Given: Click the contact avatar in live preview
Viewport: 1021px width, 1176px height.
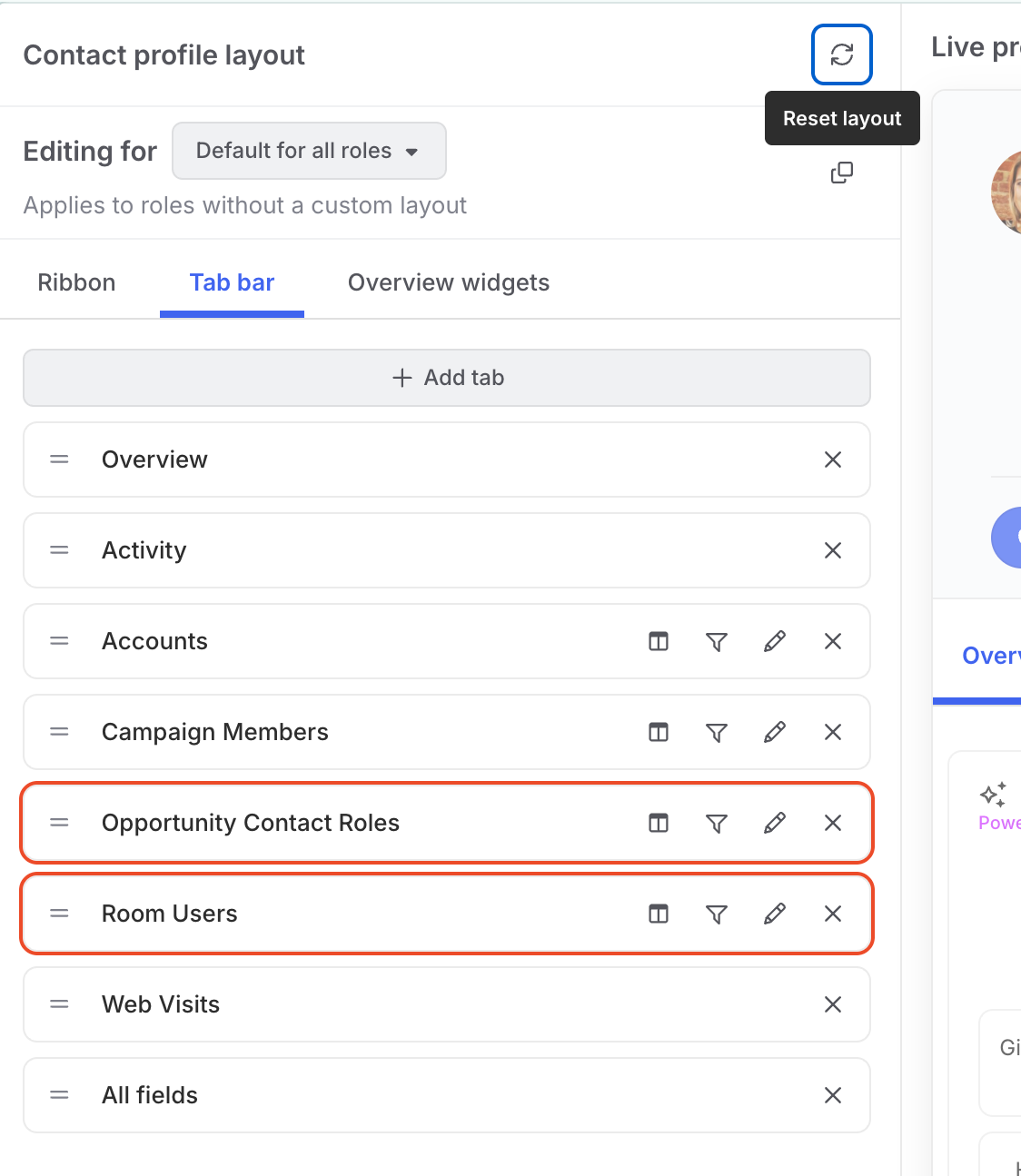Looking at the screenshot, I should (1006, 193).
